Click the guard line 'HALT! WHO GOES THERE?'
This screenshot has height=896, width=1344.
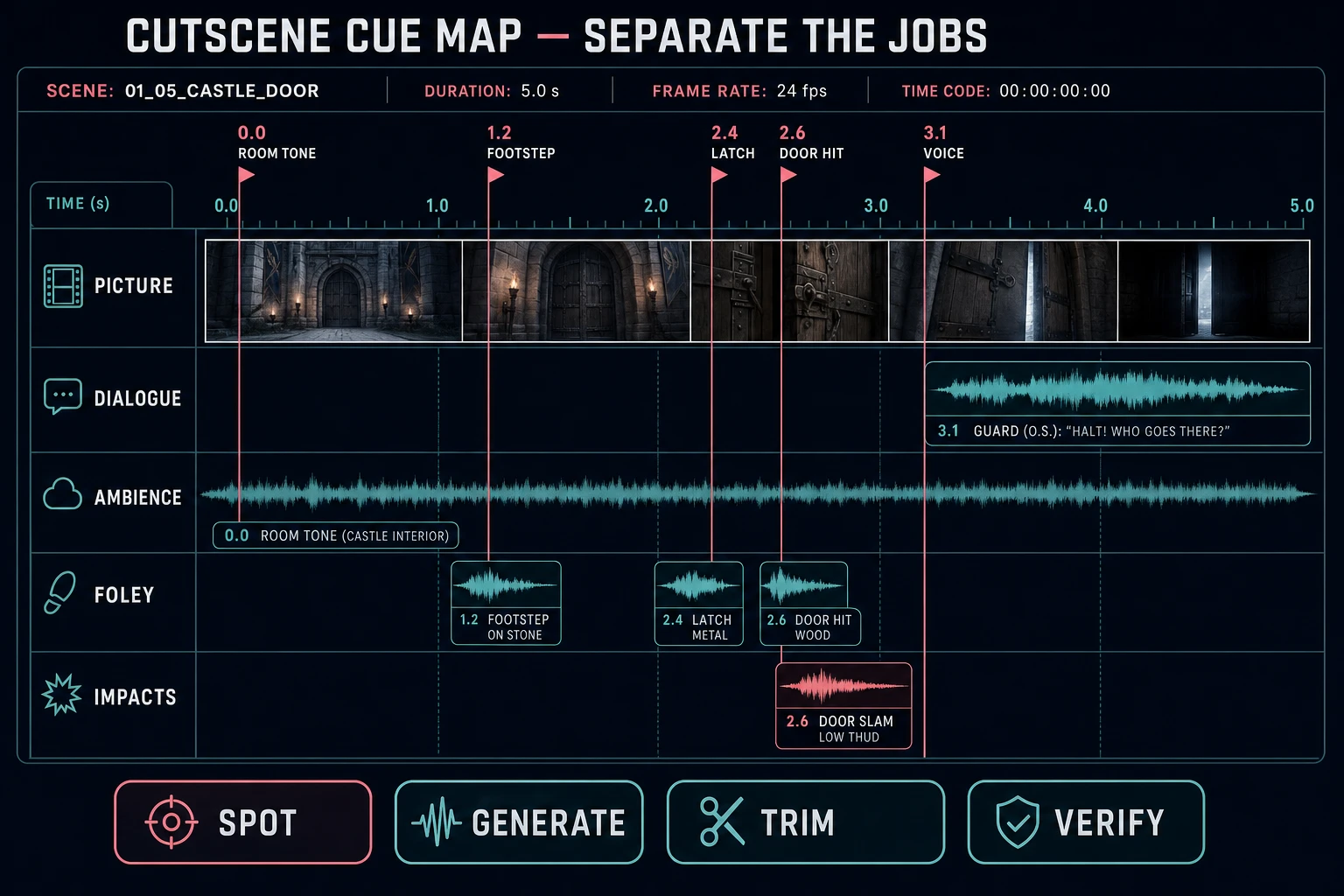click(x=1148, y=430)
